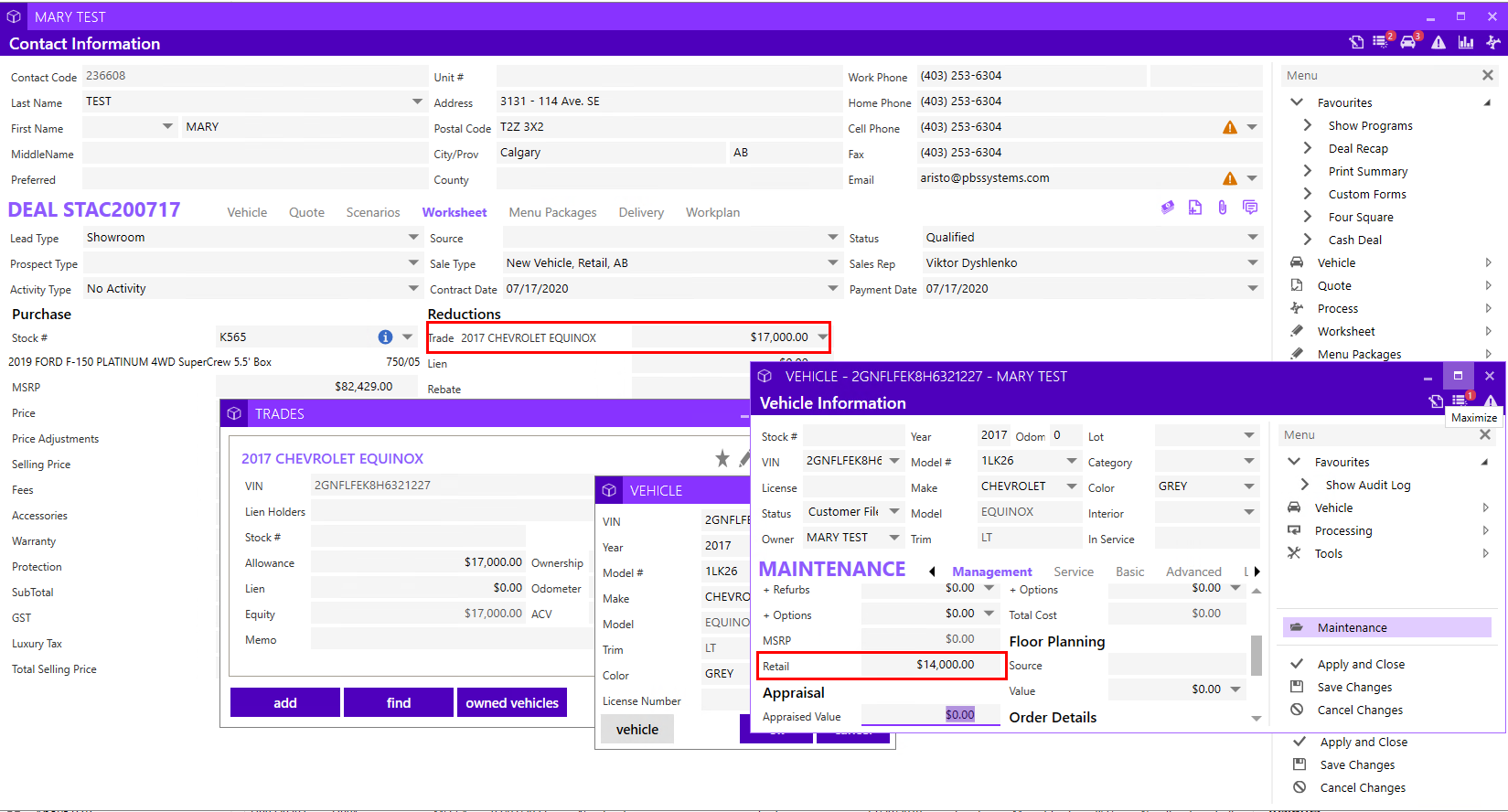The image size is (1508, 812).
Task: Open the Sales Rep dropdown
Action: pos(1253,262)
